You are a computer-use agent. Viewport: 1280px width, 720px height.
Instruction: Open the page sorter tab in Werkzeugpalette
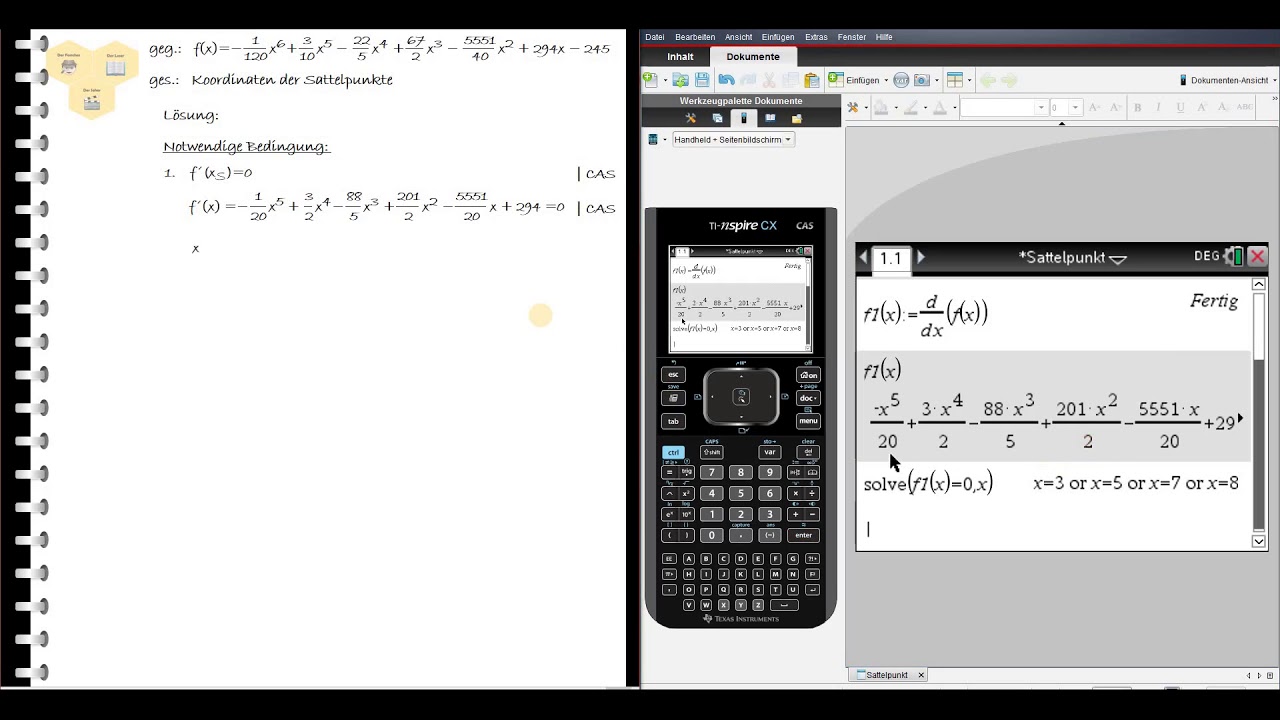(x=717, y=118)
